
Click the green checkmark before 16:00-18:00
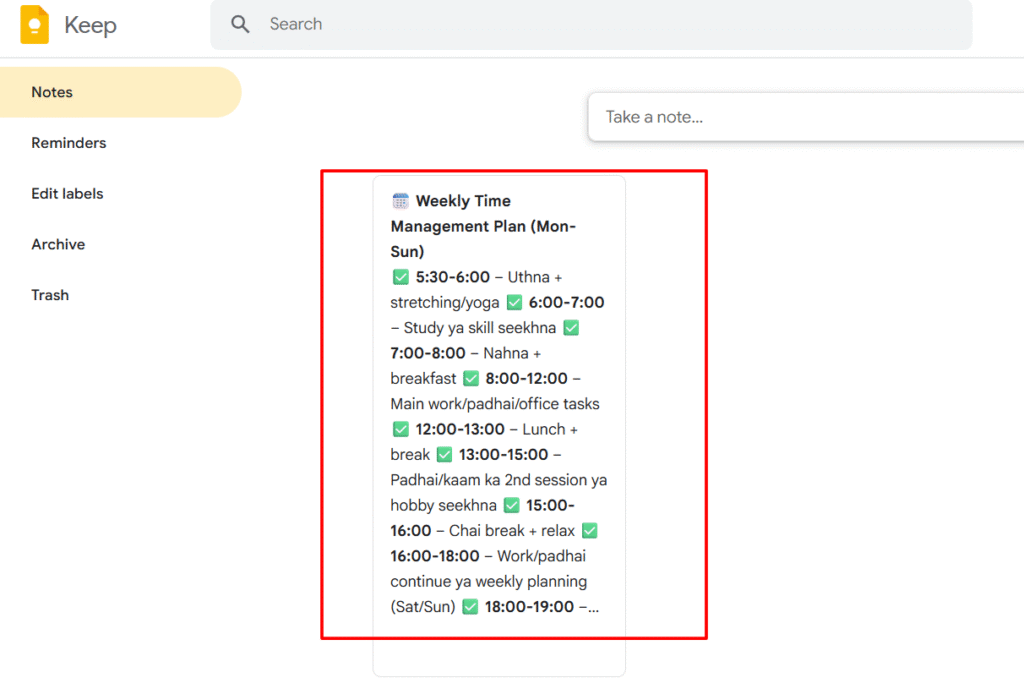[x=590, y=531]
